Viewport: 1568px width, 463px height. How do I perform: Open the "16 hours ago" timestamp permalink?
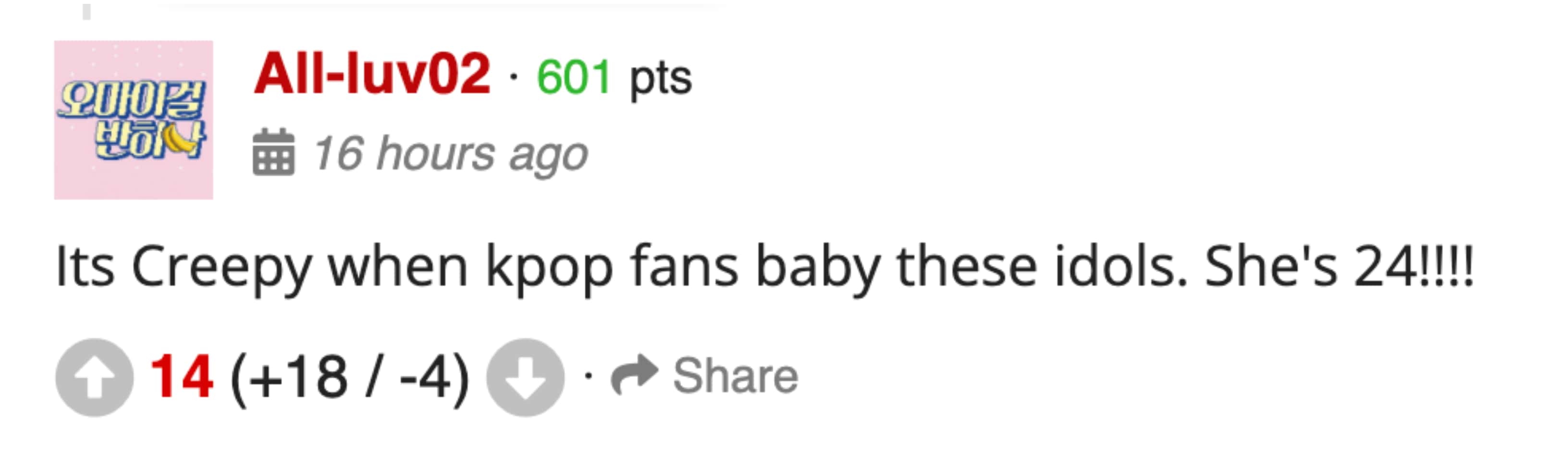451,153
